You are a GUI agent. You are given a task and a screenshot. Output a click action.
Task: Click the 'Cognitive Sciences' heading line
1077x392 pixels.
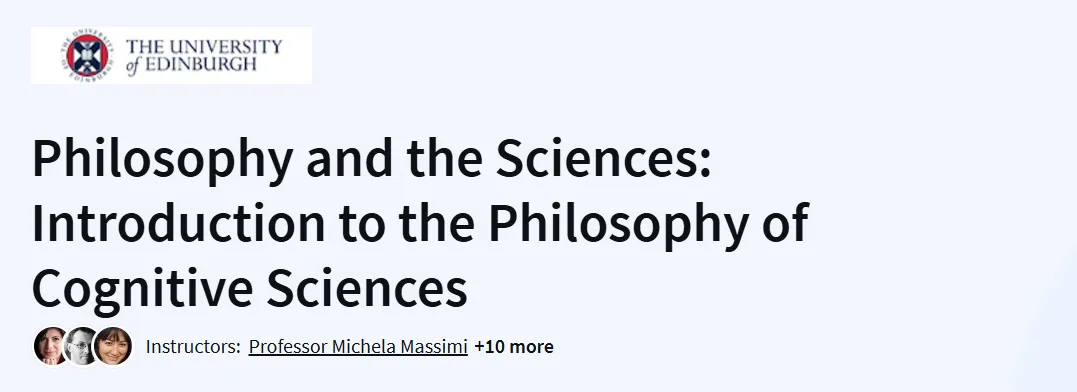click(x=249, y=287)
